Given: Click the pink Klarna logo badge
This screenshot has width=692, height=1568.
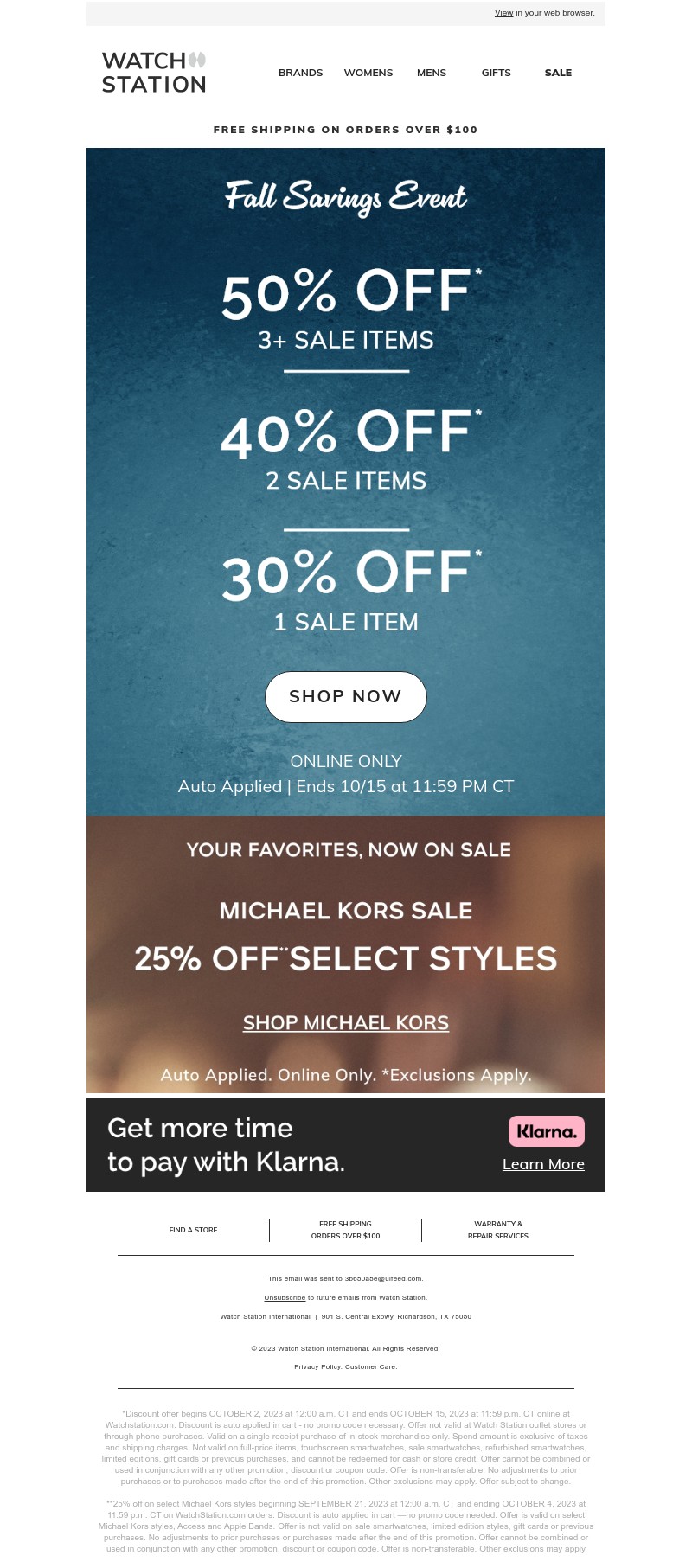Looking at the screenshot, I should click(546, 1131).
